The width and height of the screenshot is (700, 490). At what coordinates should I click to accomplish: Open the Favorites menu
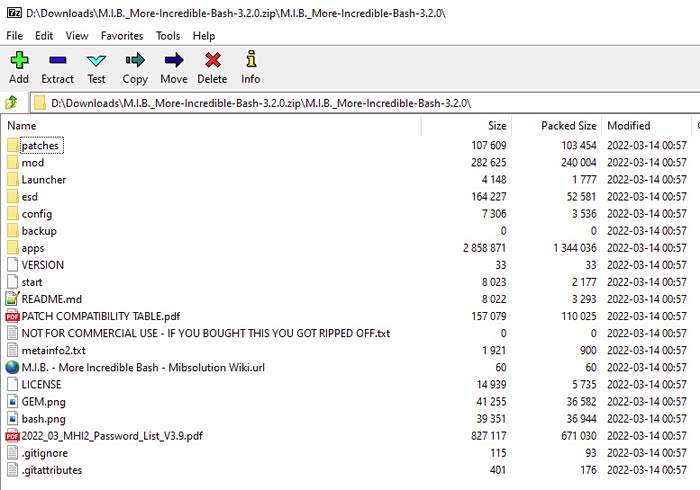click(121, 35)
